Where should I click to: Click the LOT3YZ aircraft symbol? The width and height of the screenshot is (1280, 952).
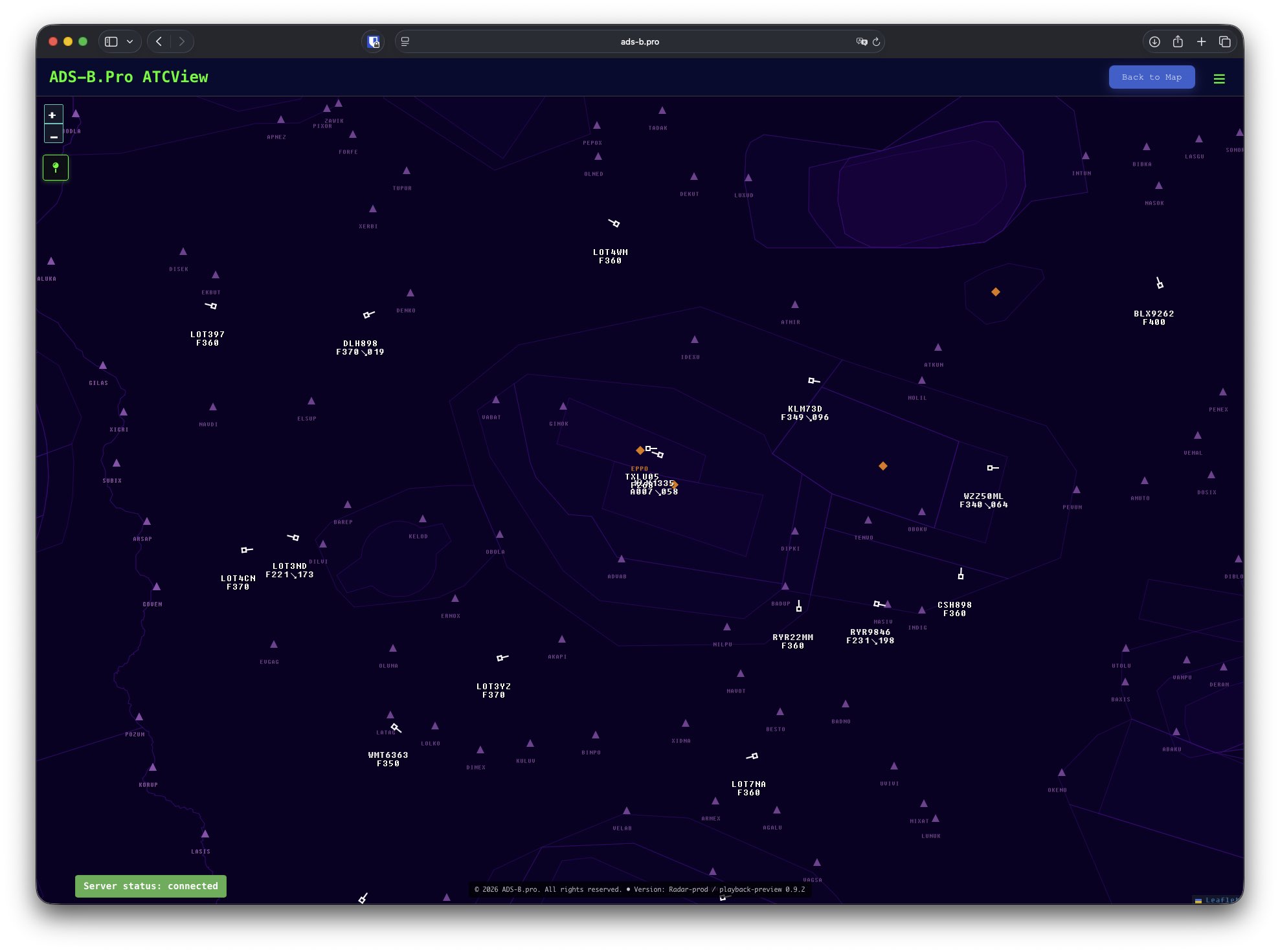[x=501, y=657]
